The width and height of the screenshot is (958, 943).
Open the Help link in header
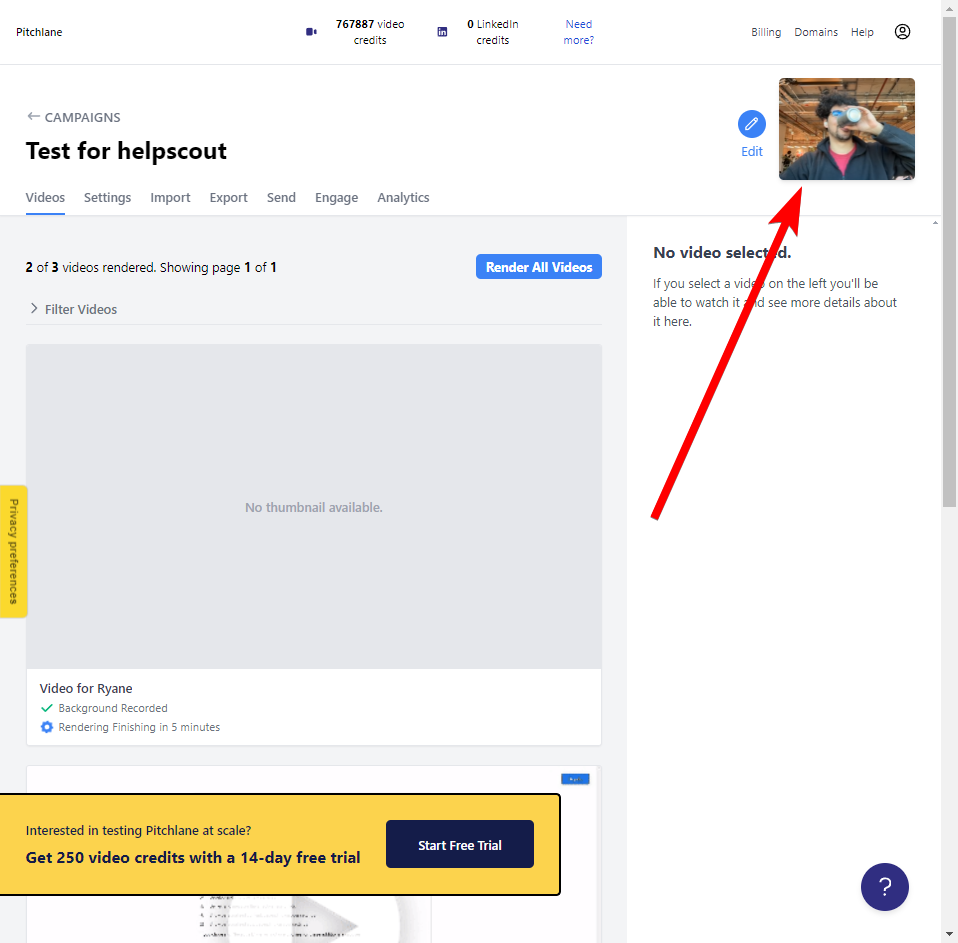pyautogui.click(x=862, y=32)
